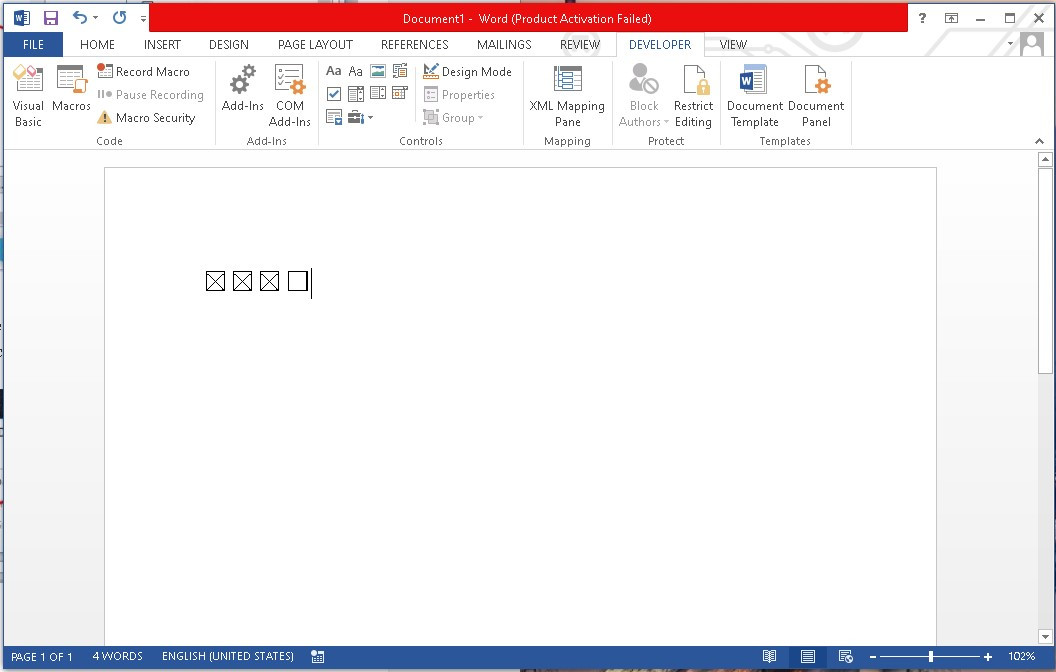The height and width of the screenshot is (672, 1056).
Task: Click the Restrict Editing button
Action: [x=693, y=95]
